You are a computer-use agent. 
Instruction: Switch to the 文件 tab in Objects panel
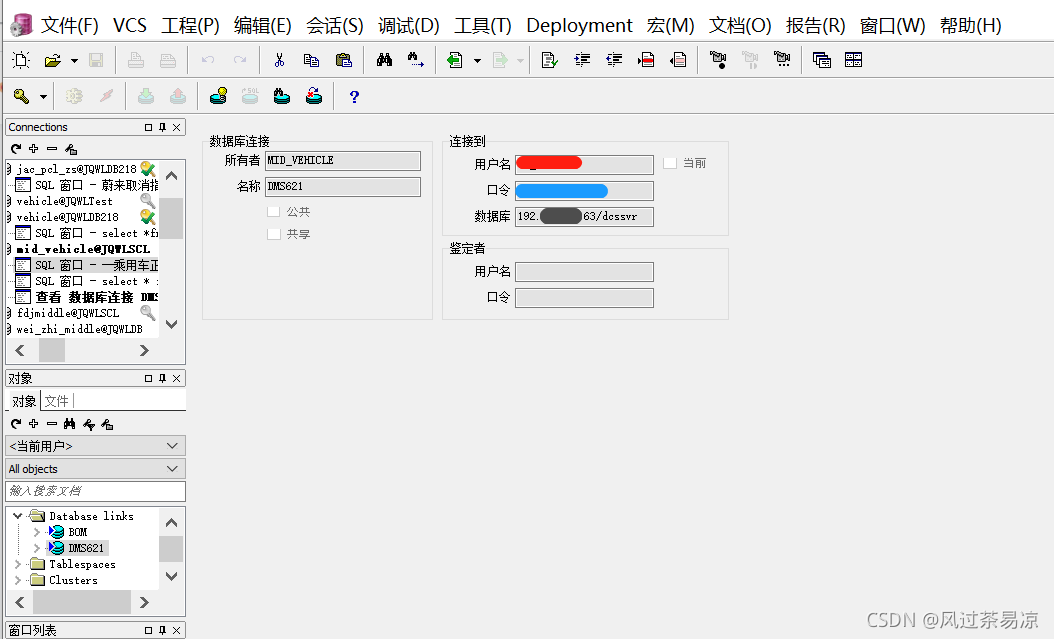(x=56, y=401)
